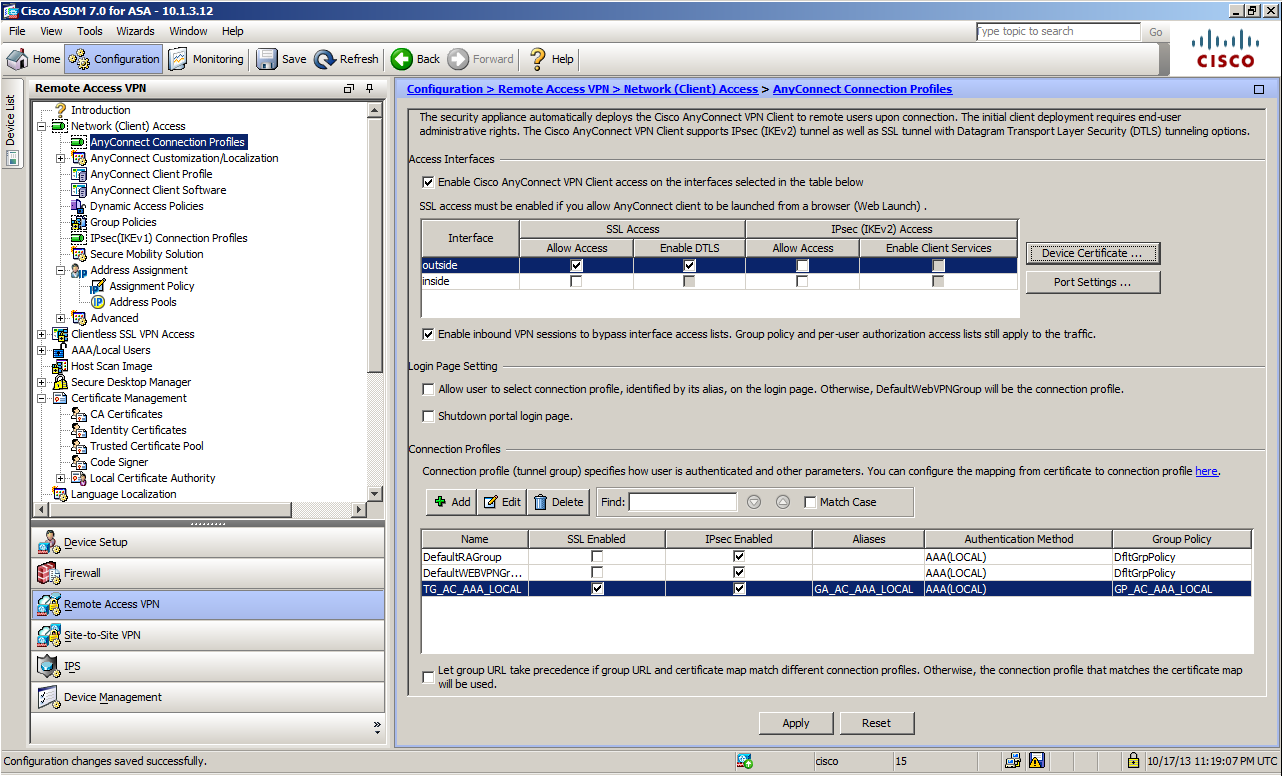Open the Help menu
This screenshot has height=776, width=1282.
point(232,31)
